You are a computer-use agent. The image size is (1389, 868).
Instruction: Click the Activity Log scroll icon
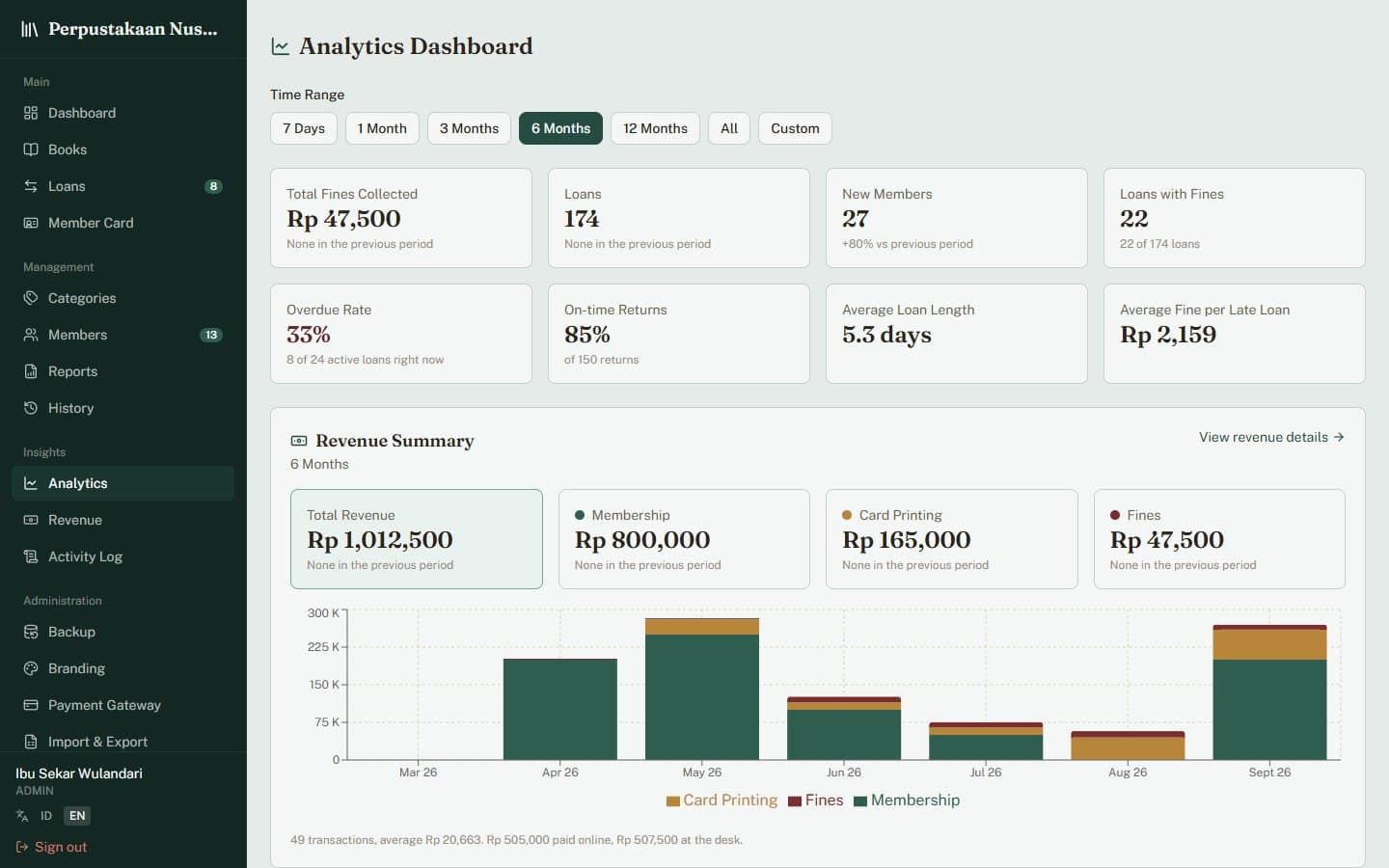tap(31, 556)
